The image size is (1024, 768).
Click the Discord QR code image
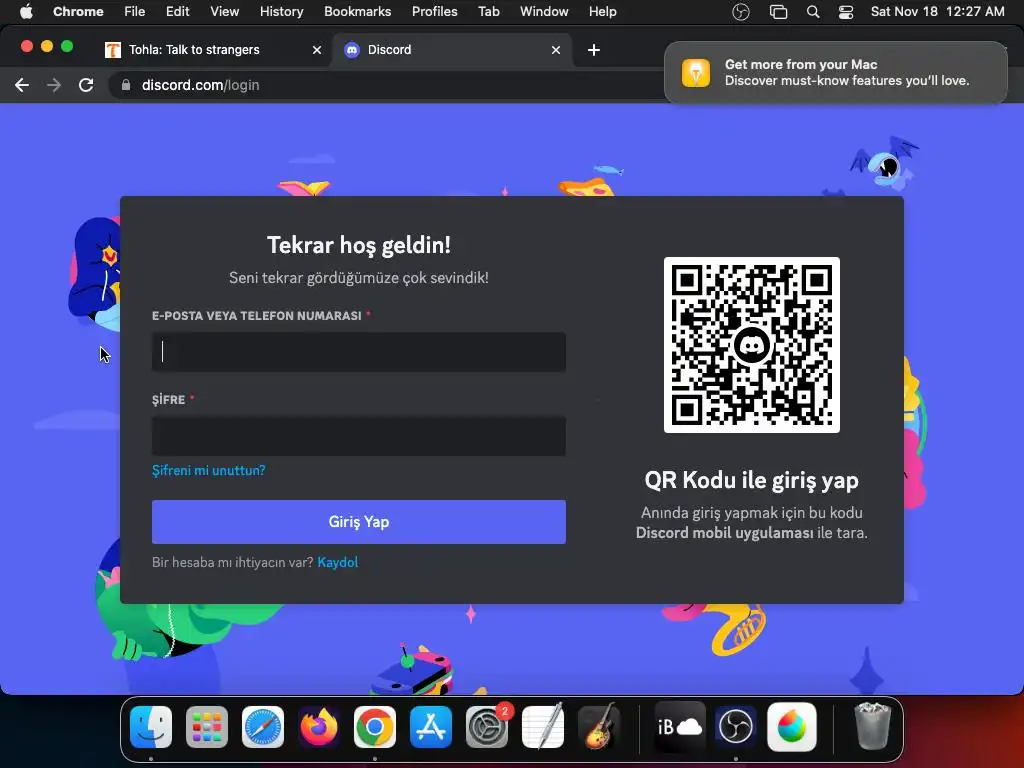point(752,345)
